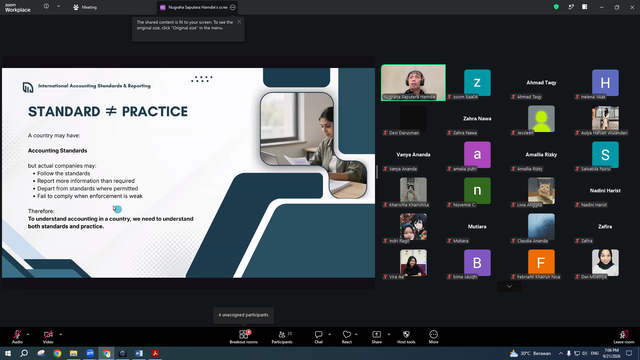Viewport: 640px width, 360px height.
Task: Select Indri Ragil participant tile
Action: [413, 227]
